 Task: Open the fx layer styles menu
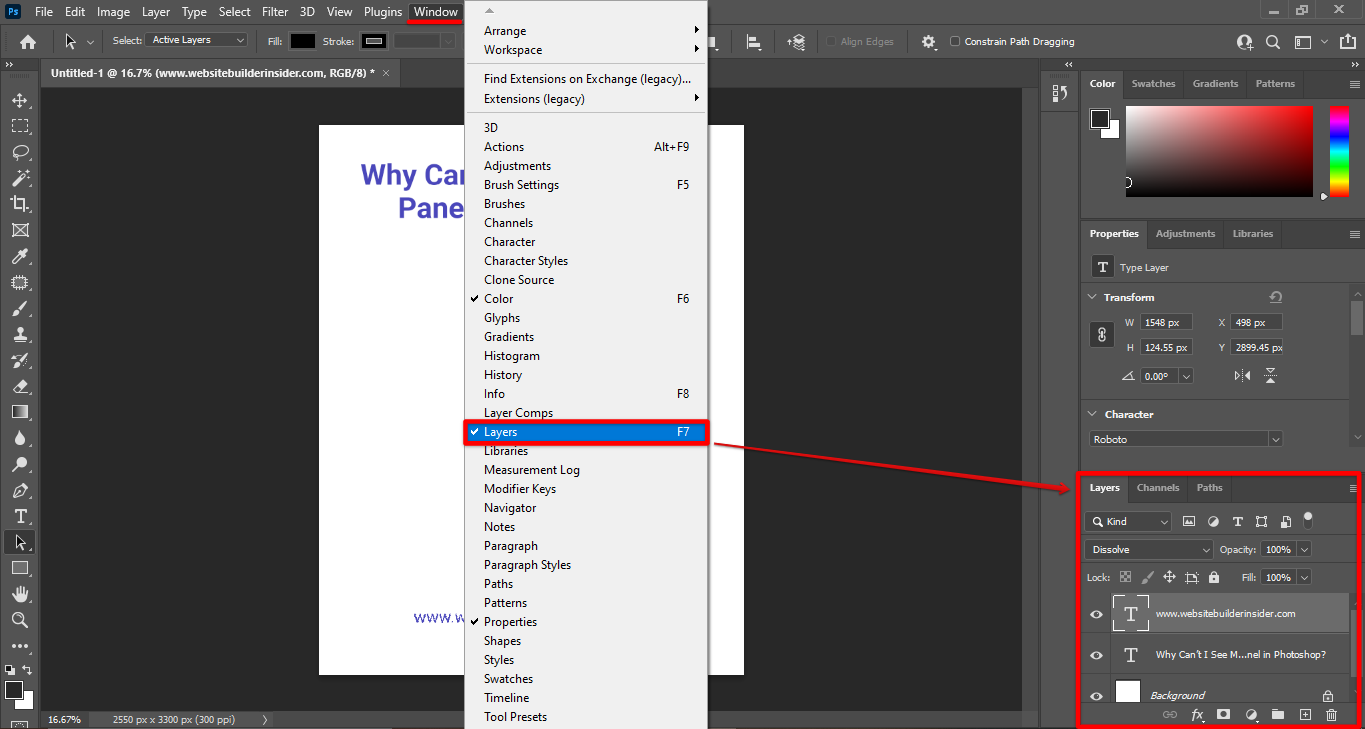pyautogui.click(x=1197, y=714)
